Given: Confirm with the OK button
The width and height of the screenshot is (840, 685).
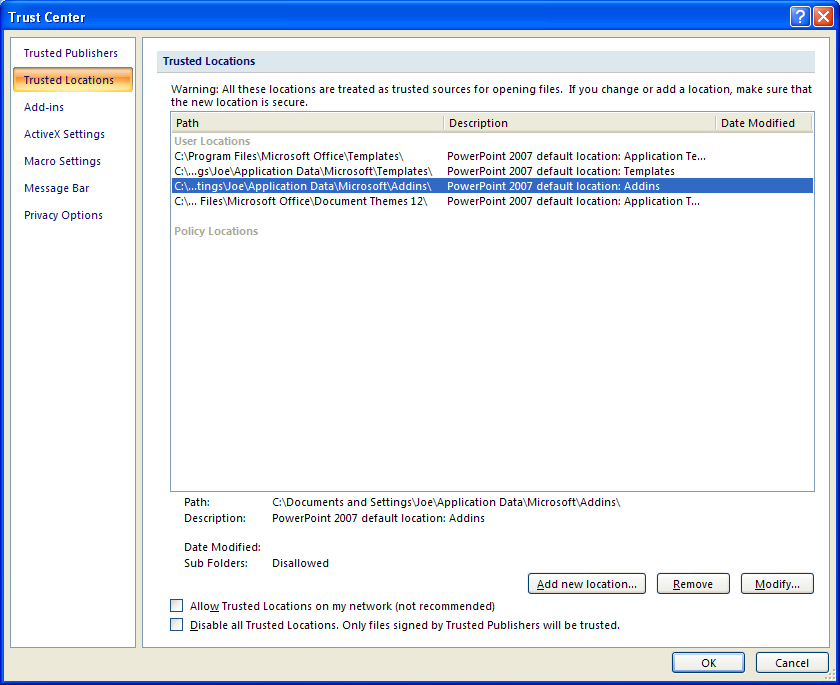Looking at the screenshot, I should click(x=708, y=663).
